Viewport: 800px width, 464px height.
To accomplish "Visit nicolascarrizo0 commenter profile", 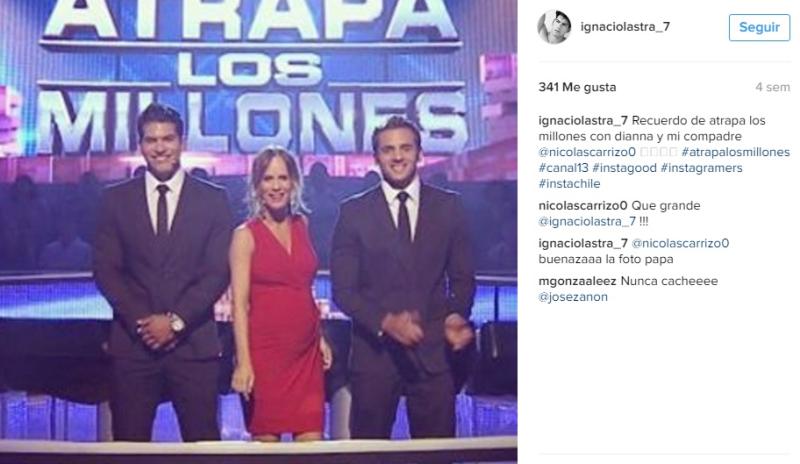I will point(583,206).
